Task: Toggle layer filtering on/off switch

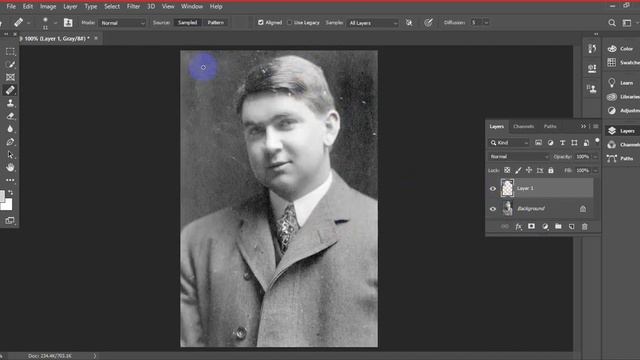Action: (x=597, y=141)
